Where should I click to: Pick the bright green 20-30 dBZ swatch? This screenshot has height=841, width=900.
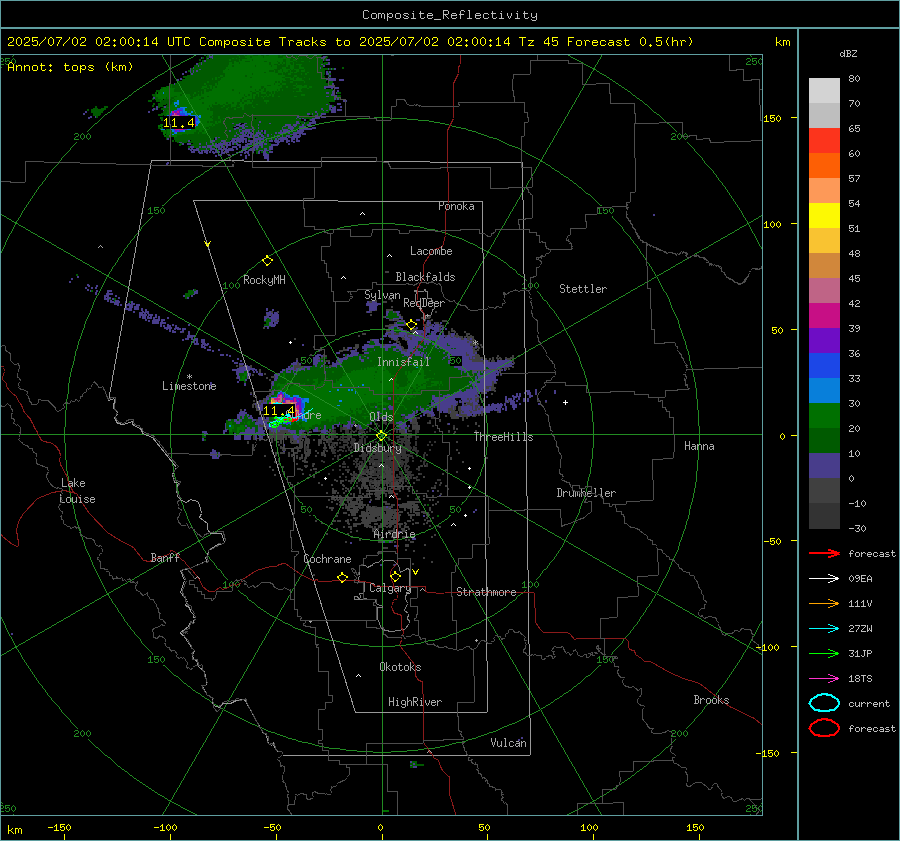[824, 416]
